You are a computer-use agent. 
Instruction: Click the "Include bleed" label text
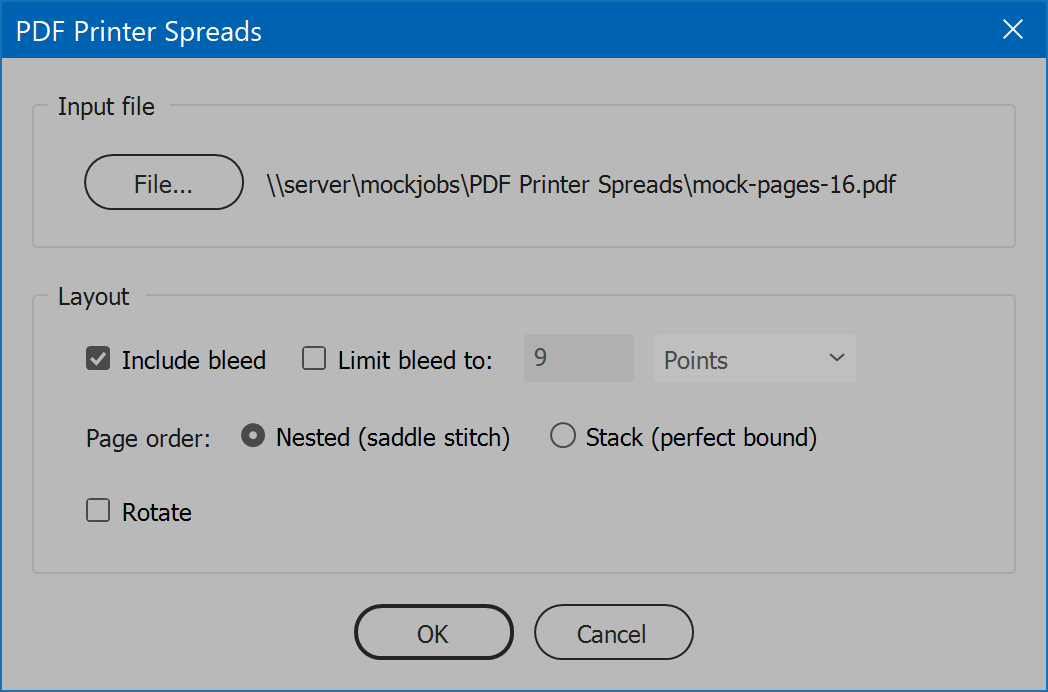[x=194, y=361]
